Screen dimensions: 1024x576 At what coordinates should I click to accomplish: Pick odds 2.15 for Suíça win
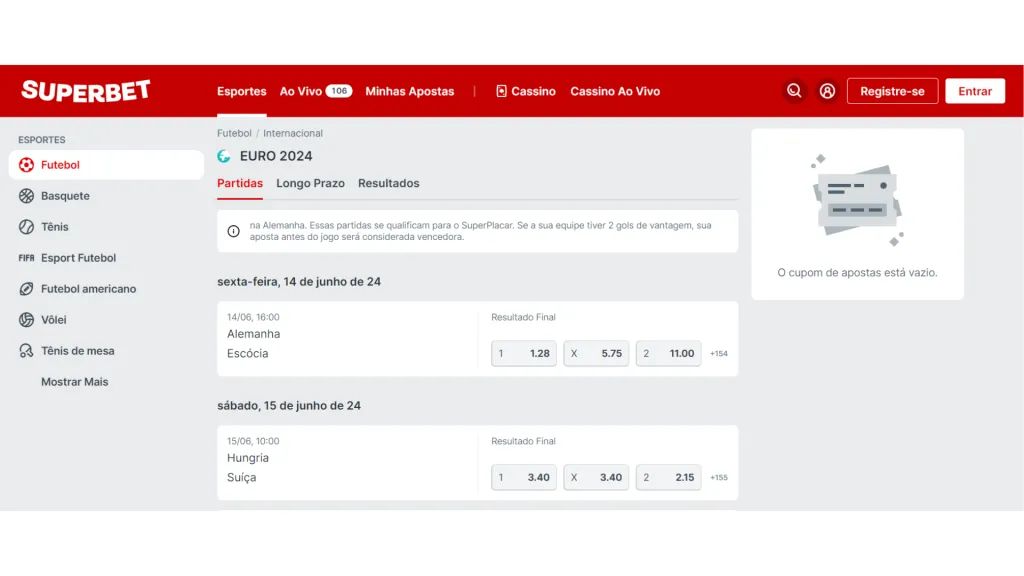pos(668,477)
